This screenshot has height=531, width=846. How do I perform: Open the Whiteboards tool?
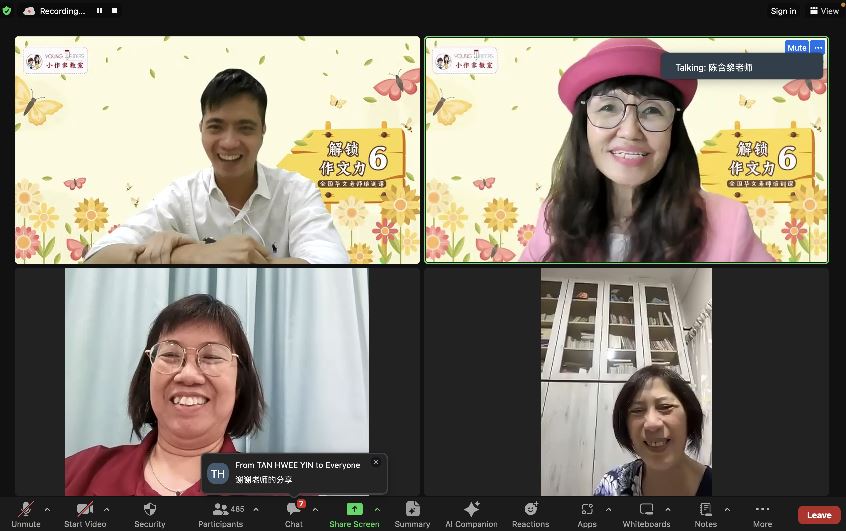pos(646,510)
